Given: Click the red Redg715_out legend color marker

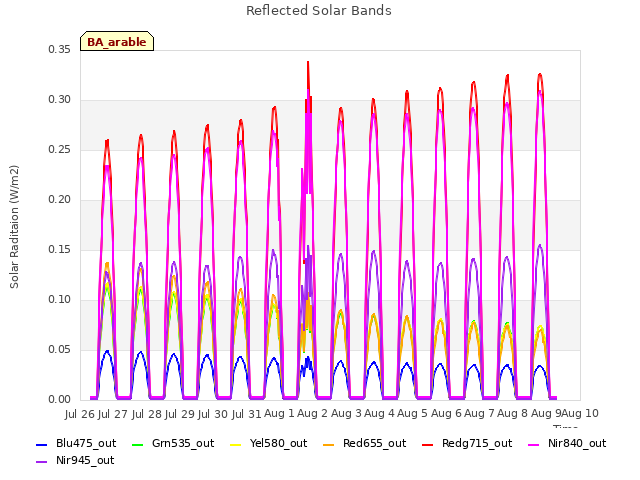Looking at the screenshot, I should 428,444.
